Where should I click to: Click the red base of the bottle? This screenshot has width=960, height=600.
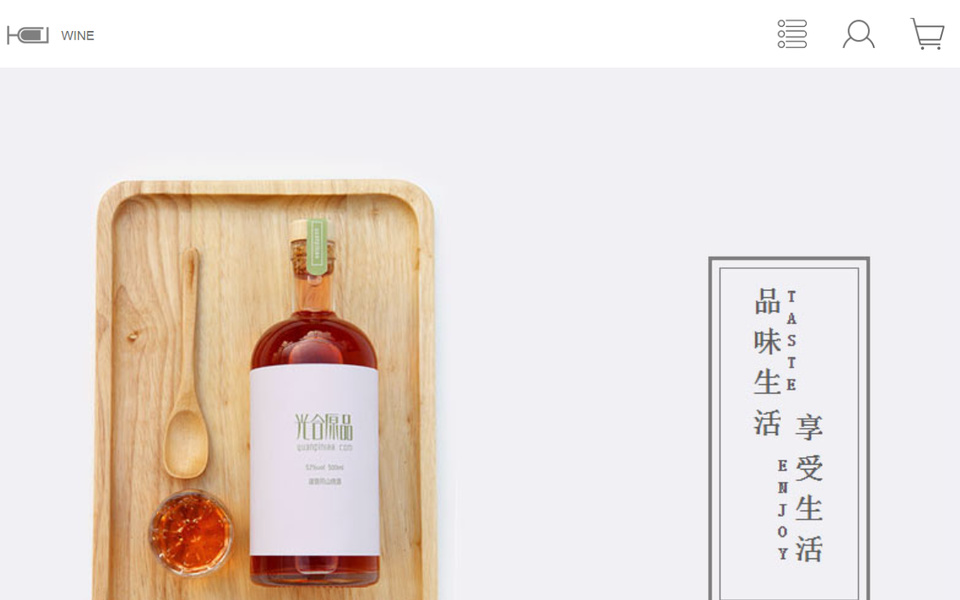pos(315,571)
